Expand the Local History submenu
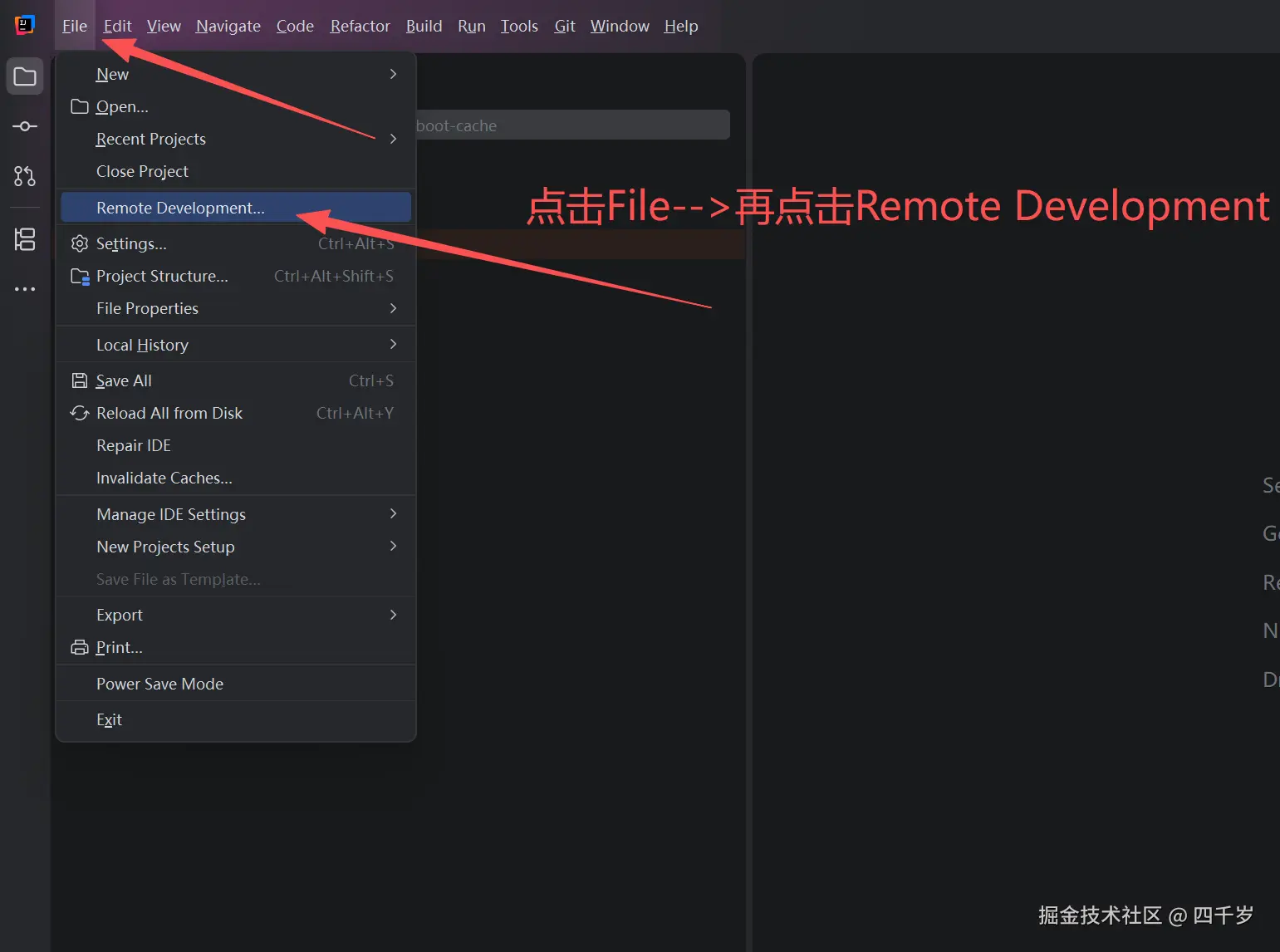This screenshot has height=952, width=1280. (143, 344)
